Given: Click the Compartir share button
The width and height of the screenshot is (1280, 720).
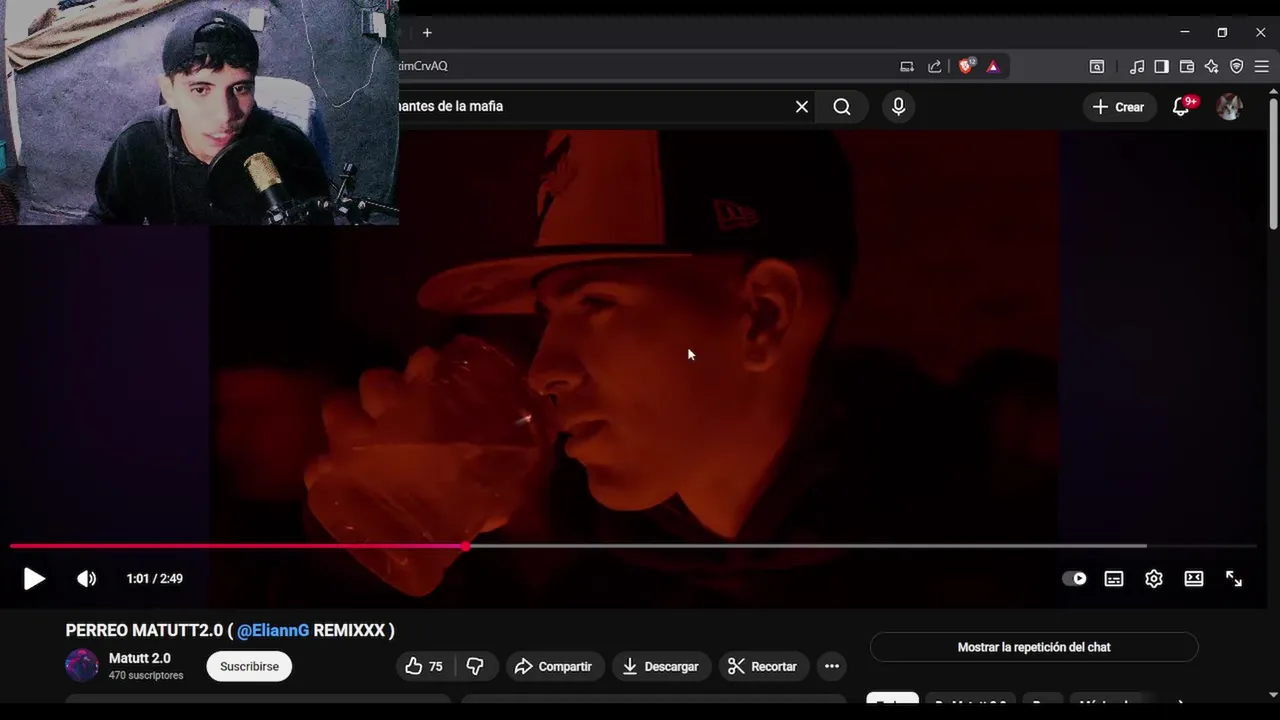Looking at the screenshot, I should 553,667.
